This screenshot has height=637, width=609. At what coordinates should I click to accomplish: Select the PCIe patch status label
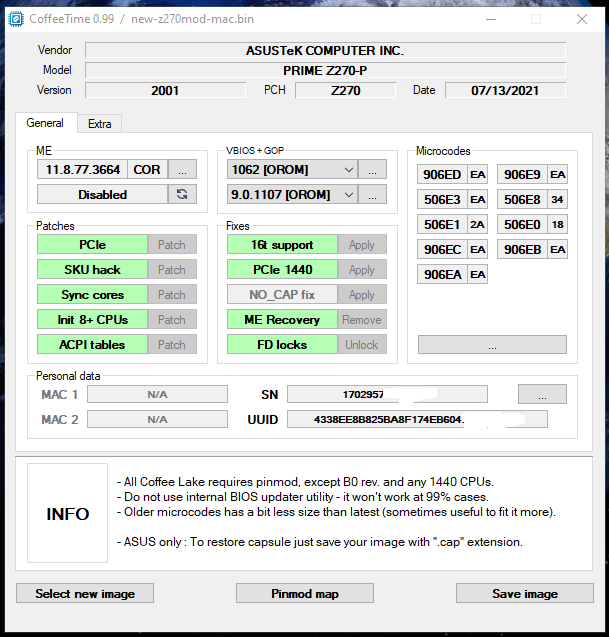(92, 245)
